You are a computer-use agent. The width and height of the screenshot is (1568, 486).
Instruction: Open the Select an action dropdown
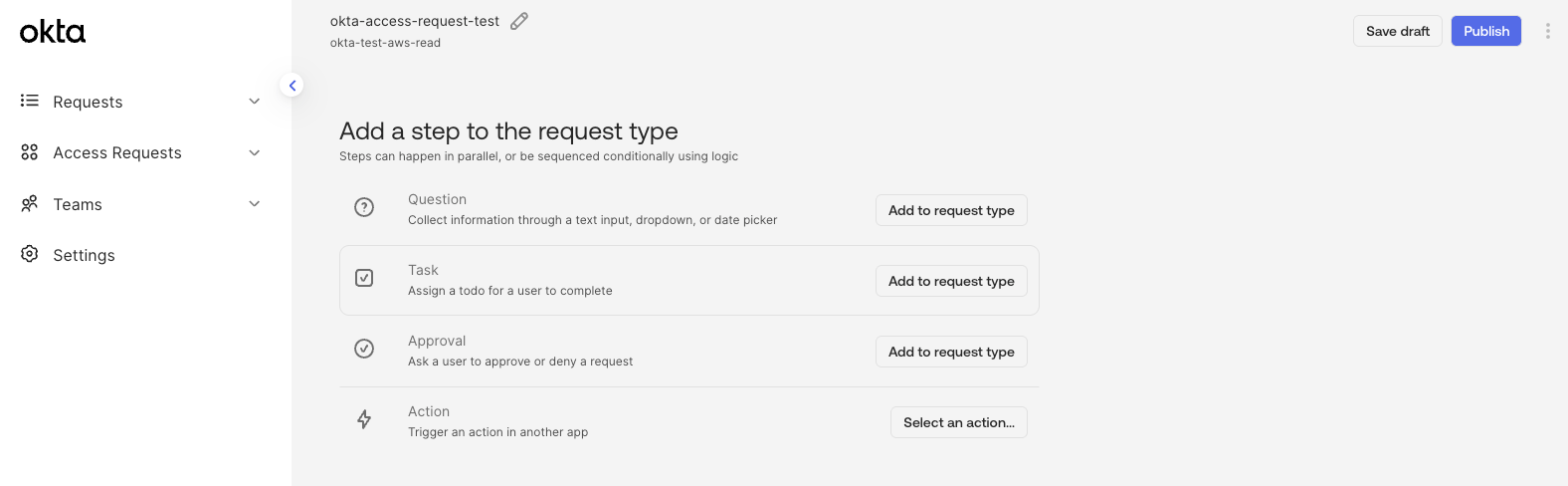coord(958,422)
